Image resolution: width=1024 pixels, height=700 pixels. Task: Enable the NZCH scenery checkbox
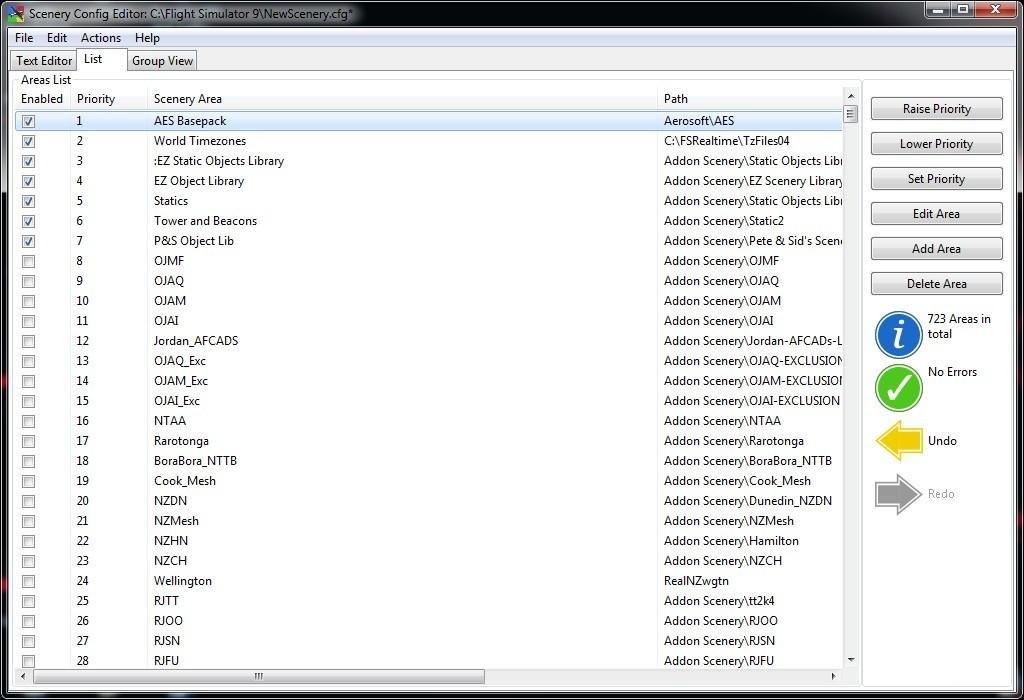tap(28, 562)
